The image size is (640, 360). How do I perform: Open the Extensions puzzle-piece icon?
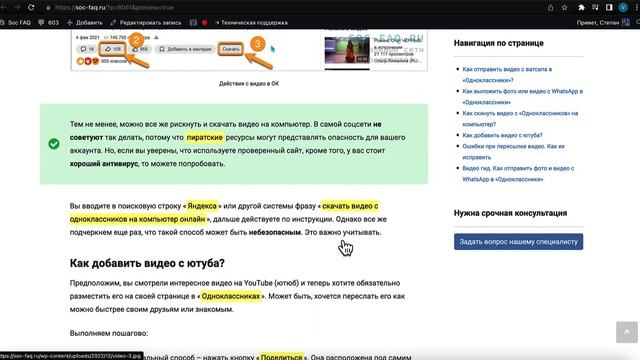[582, 7]
